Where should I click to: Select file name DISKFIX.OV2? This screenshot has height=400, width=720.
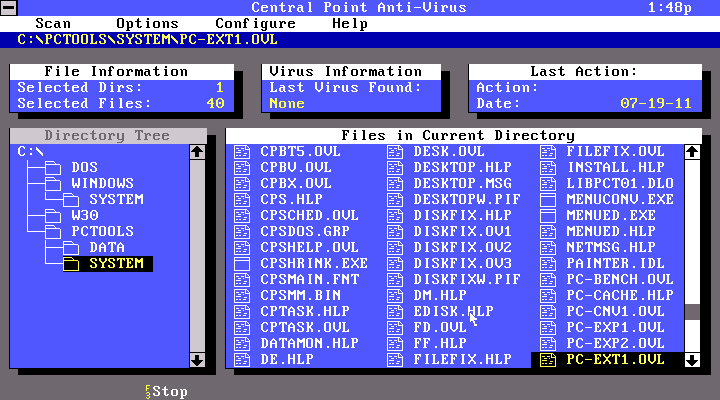[x=462, y=248]
